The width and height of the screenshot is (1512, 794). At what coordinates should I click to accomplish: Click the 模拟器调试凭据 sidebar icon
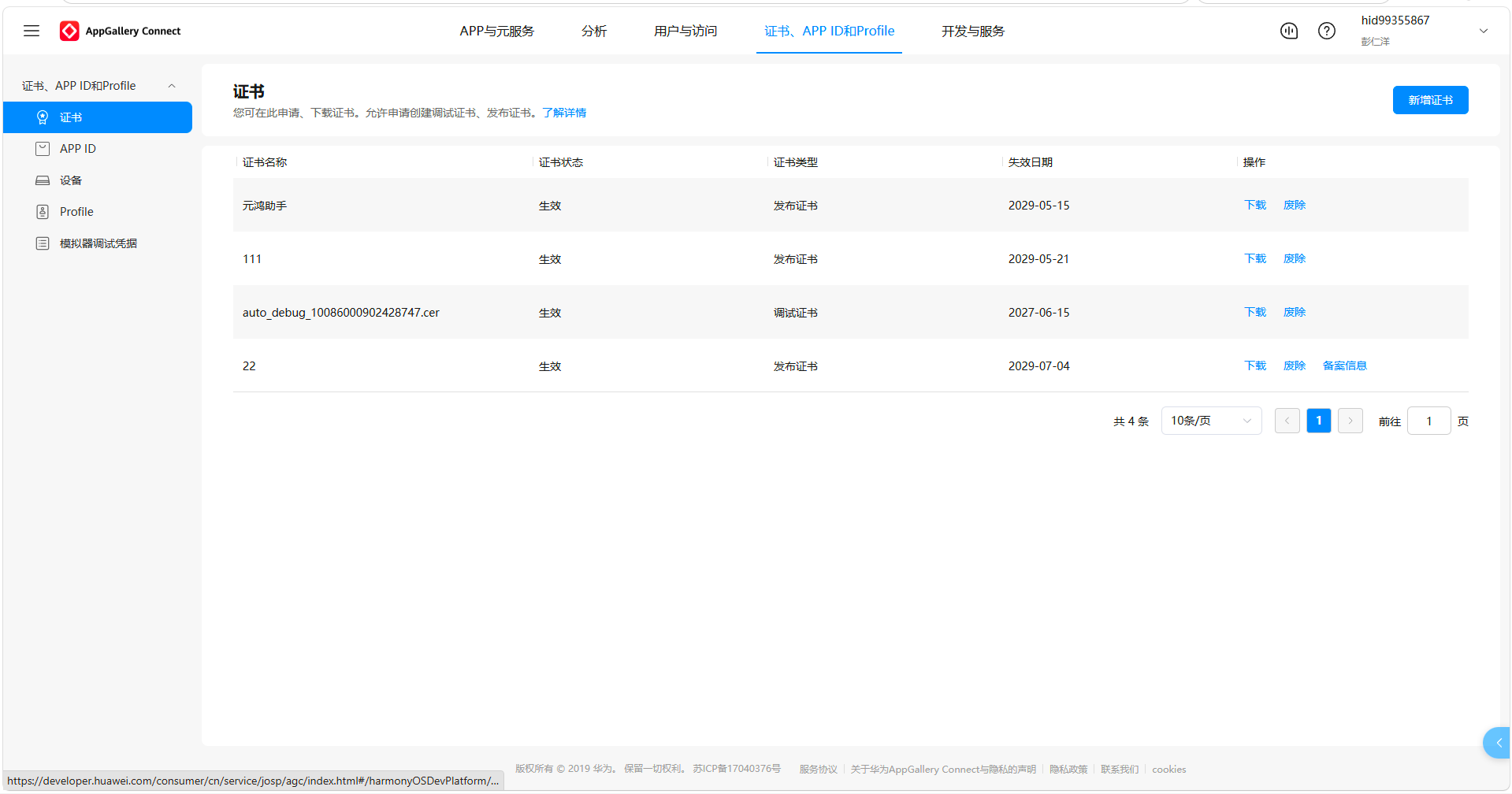43,243
